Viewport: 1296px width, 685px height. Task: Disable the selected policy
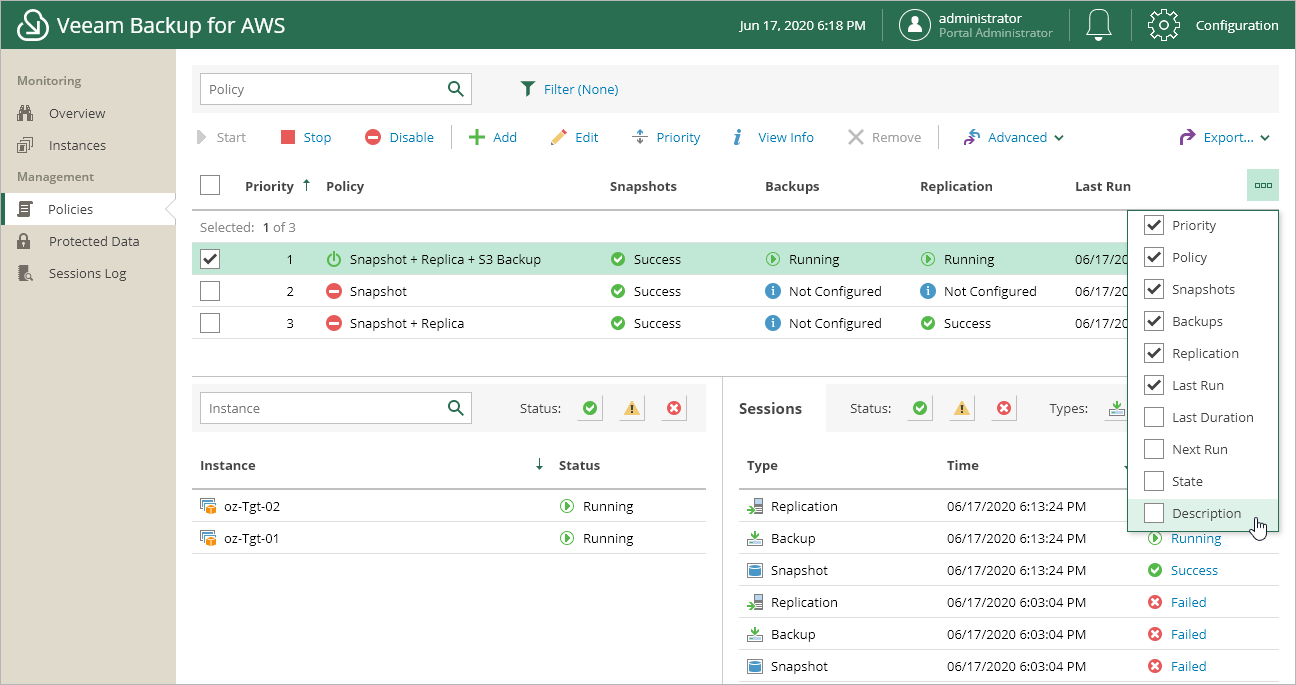[399, 137]
